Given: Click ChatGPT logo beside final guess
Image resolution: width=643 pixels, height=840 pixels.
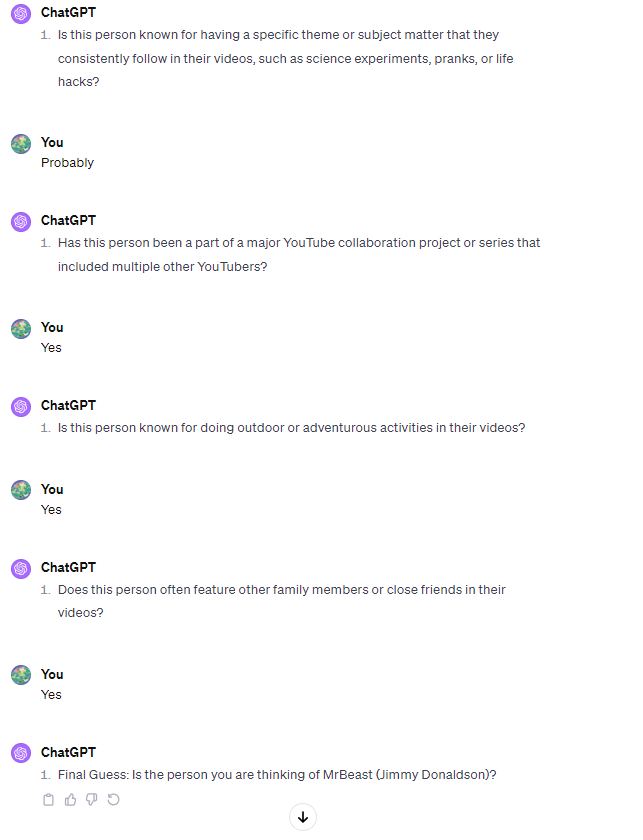Looking at the screenshot, I should 21,753.
